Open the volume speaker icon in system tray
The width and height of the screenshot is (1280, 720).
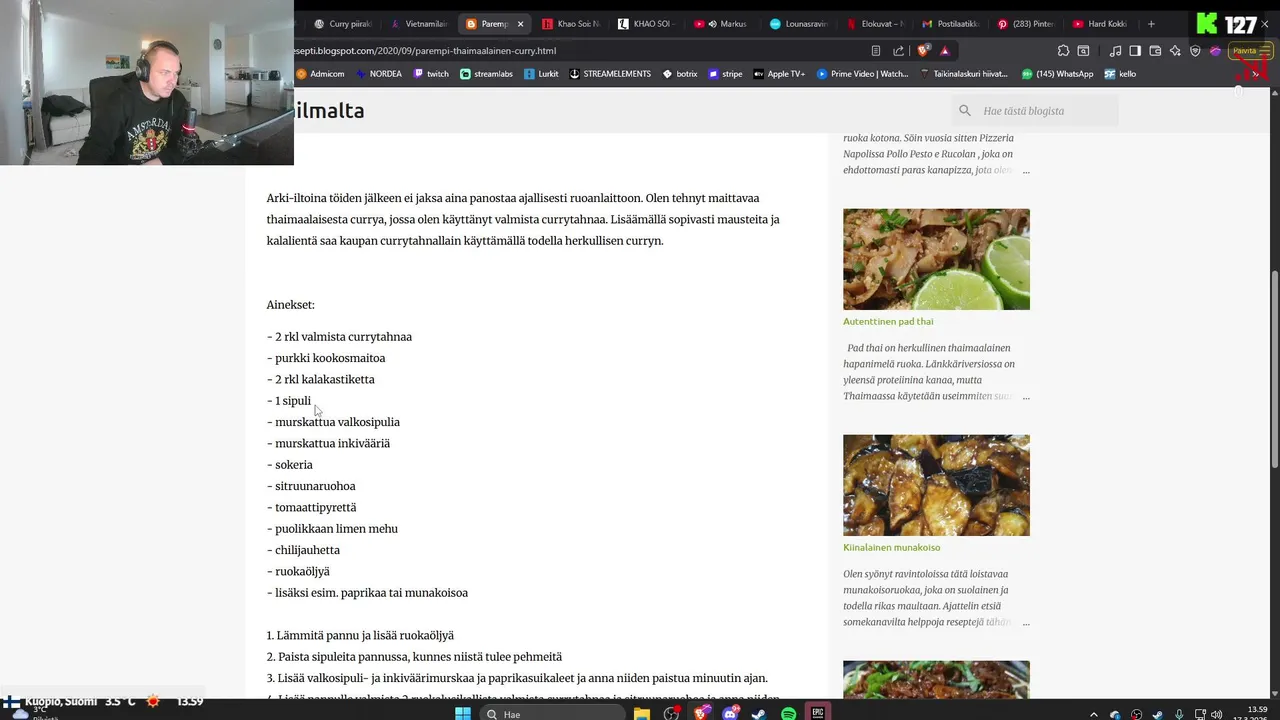[x=1216, y=714]
